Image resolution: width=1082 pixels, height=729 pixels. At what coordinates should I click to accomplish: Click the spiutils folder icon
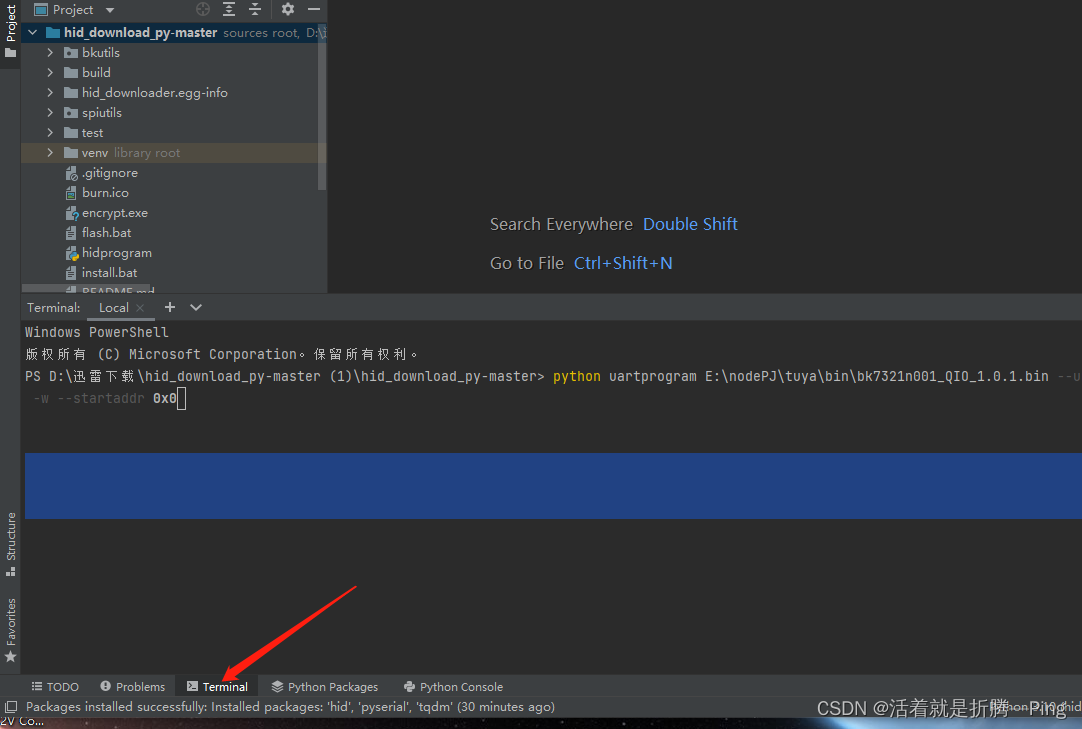70,113
